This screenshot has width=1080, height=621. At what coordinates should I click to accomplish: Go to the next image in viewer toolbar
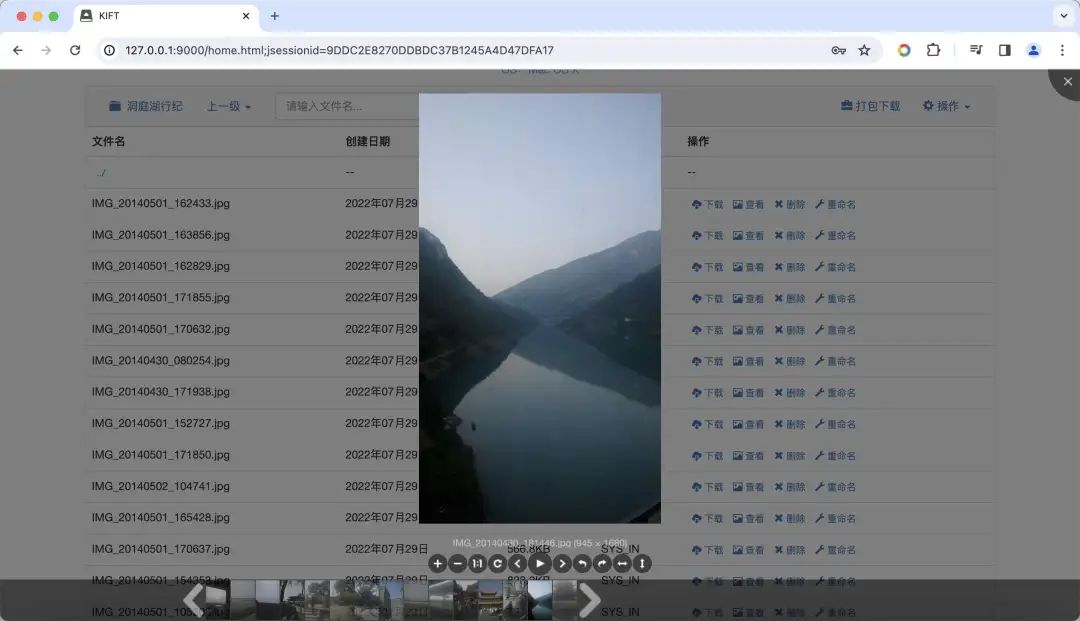coord(562,564)
